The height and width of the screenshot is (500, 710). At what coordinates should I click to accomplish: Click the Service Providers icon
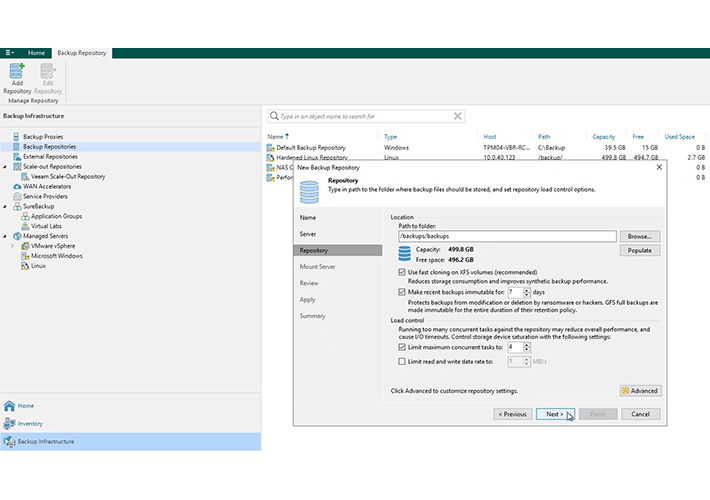(x=17, y=197)
